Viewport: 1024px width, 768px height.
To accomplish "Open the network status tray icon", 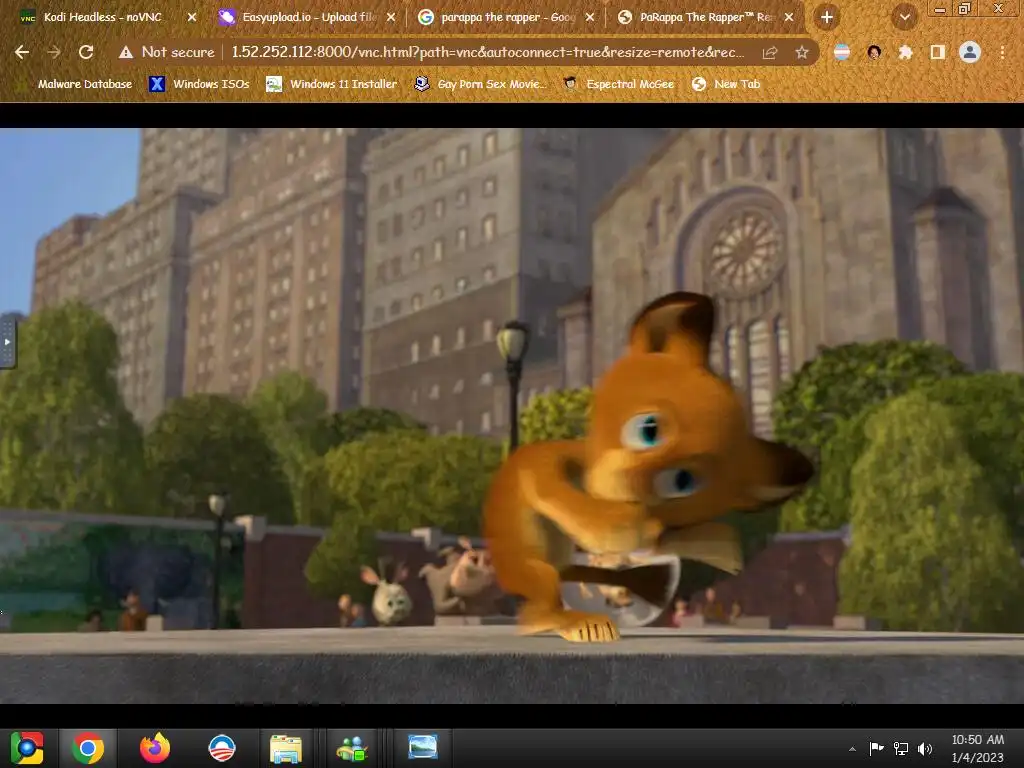I will tap(901, 748).
